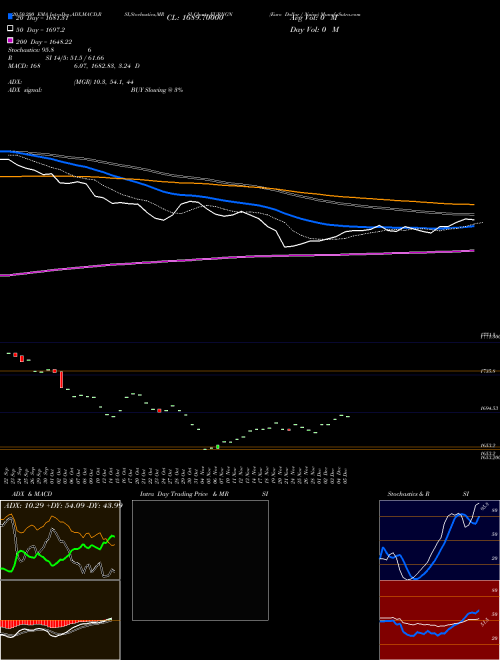Click the 'Avg Vol: 0 M' text

pyautogui.click(x=314, y=18)
